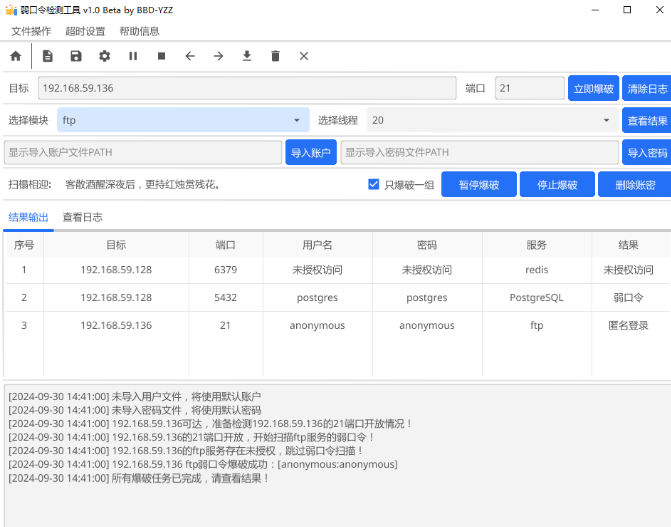Minimize the 弱口令检测工具 window
671x527 pixels.
(x=595, y=10)
